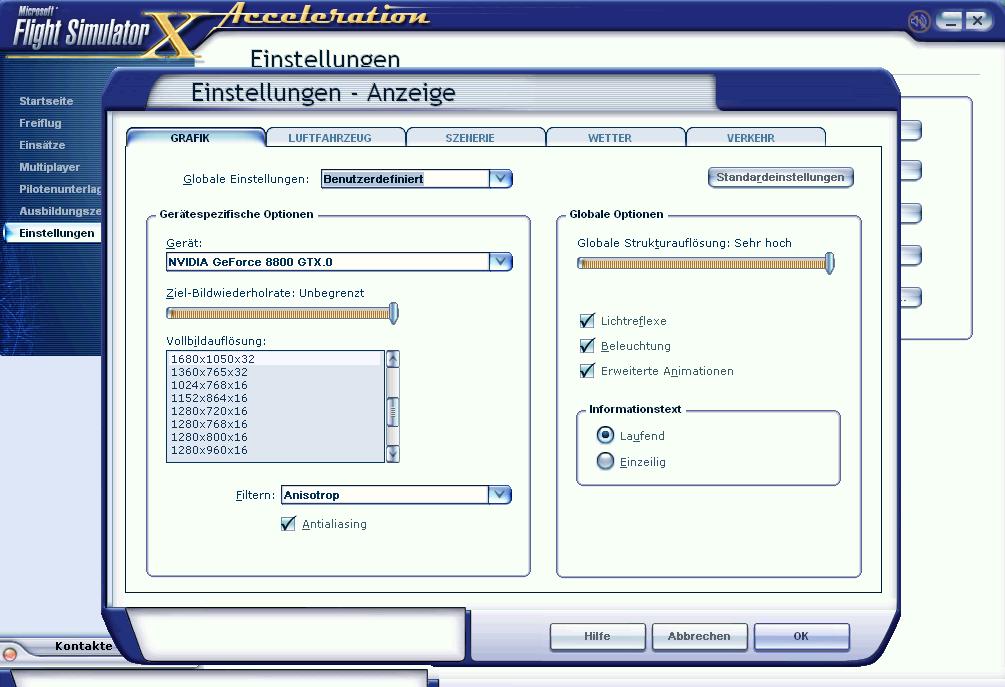Toggle the Beleuchtung checkbox

point(586,345)
